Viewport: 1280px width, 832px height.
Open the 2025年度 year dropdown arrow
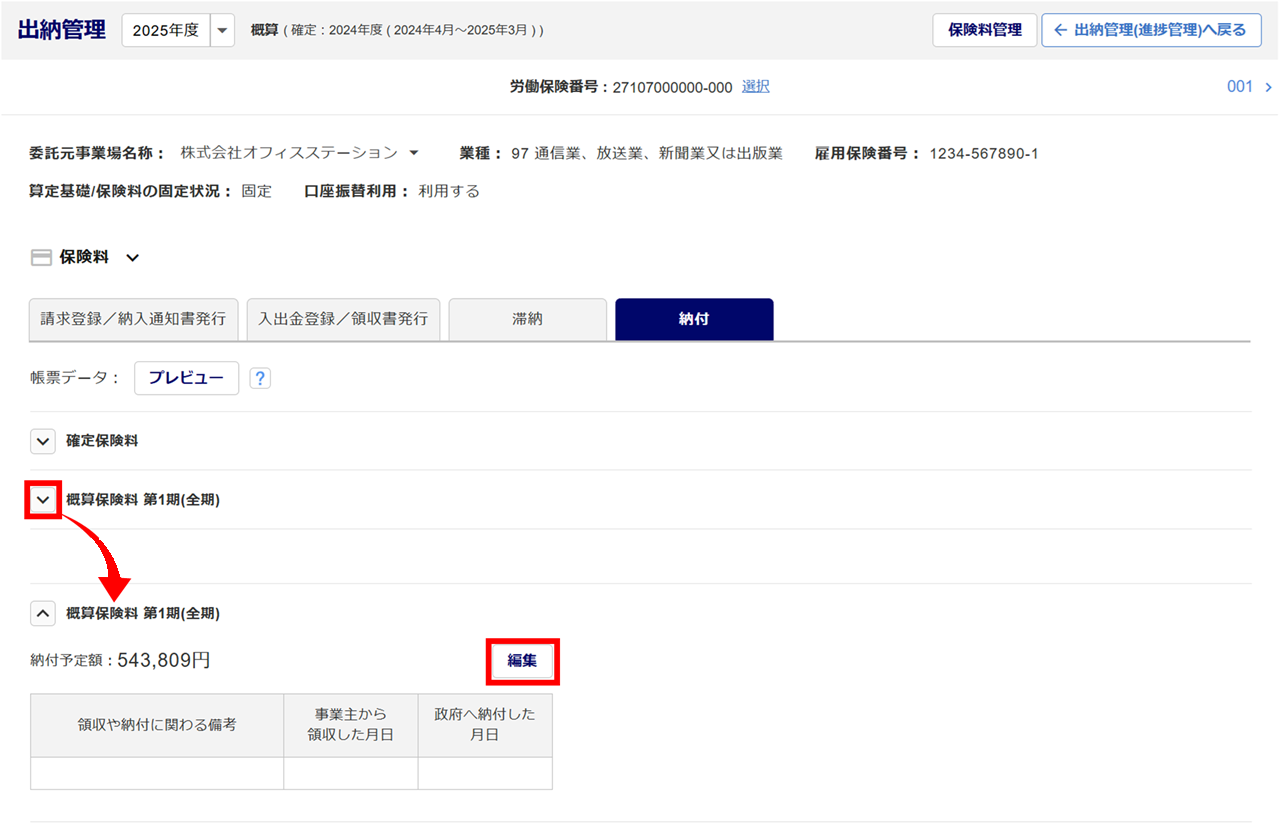click(x=222, y=31)
